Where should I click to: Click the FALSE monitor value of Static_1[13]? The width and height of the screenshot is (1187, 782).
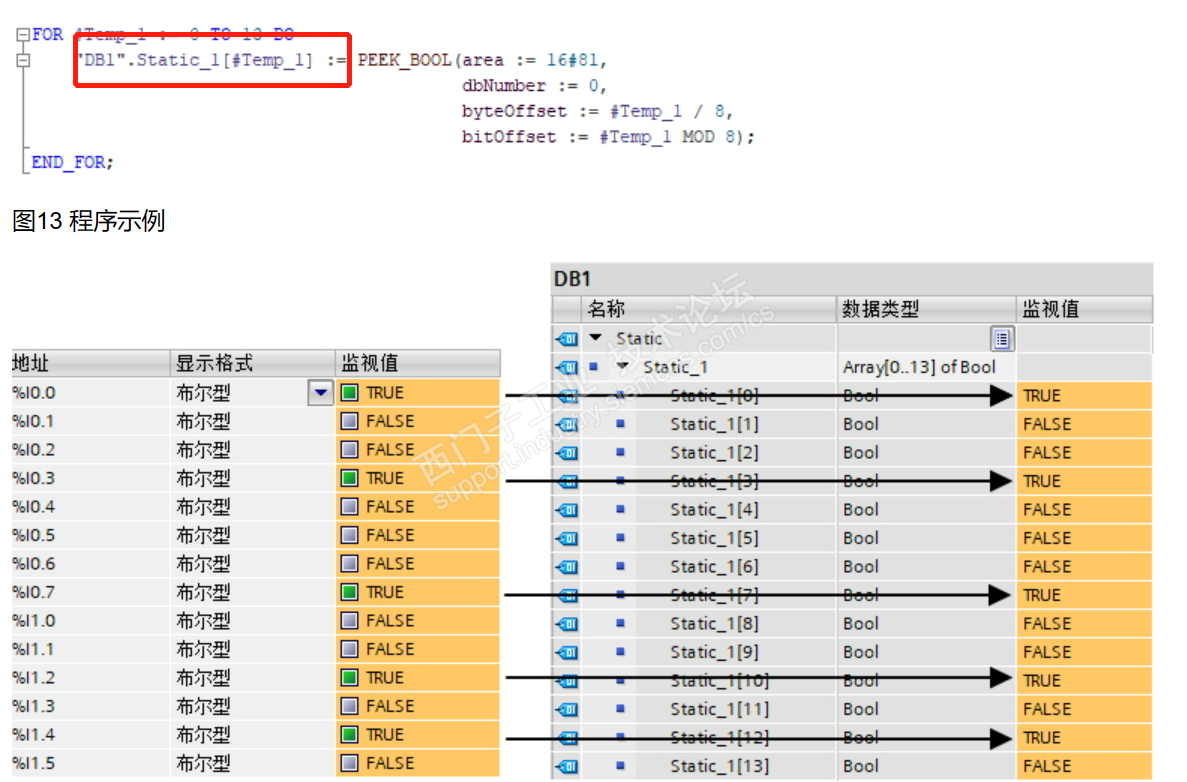pyautogui.click(x=1084, y=766)
